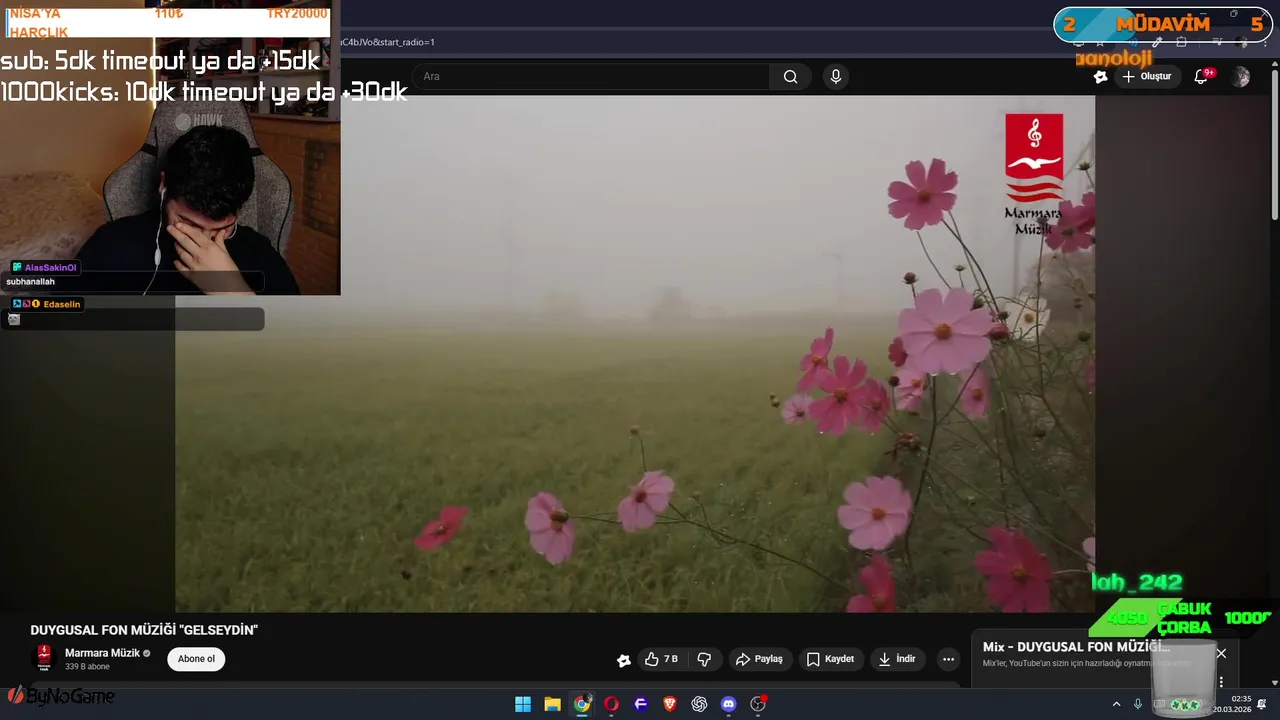The image size is (1280, 720).
Task: Open Opera browser from taskbar
Action: pyautogui.click(x=611, y=704)
